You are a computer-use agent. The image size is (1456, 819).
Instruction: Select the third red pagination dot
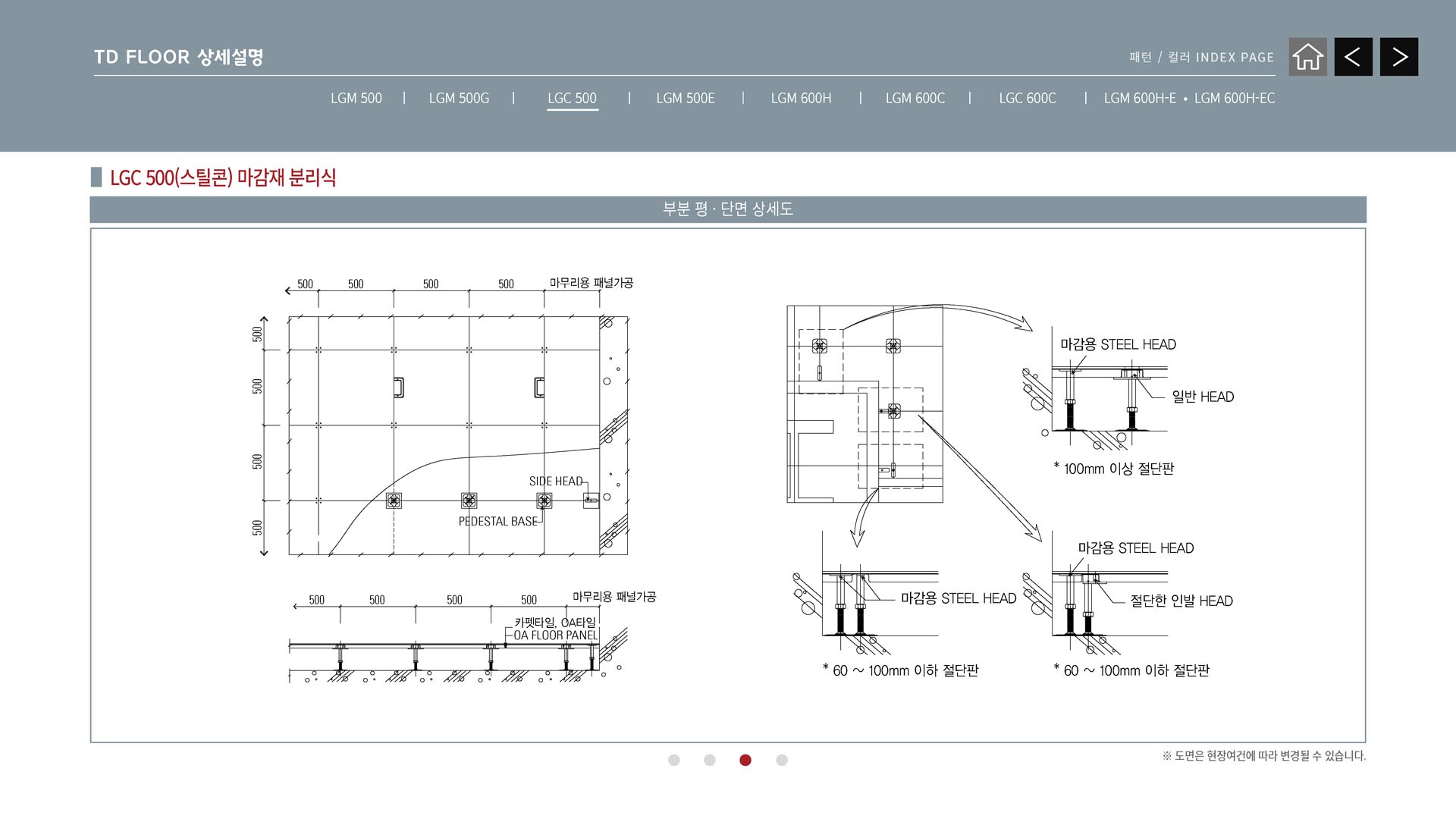[x=745, y=760]
